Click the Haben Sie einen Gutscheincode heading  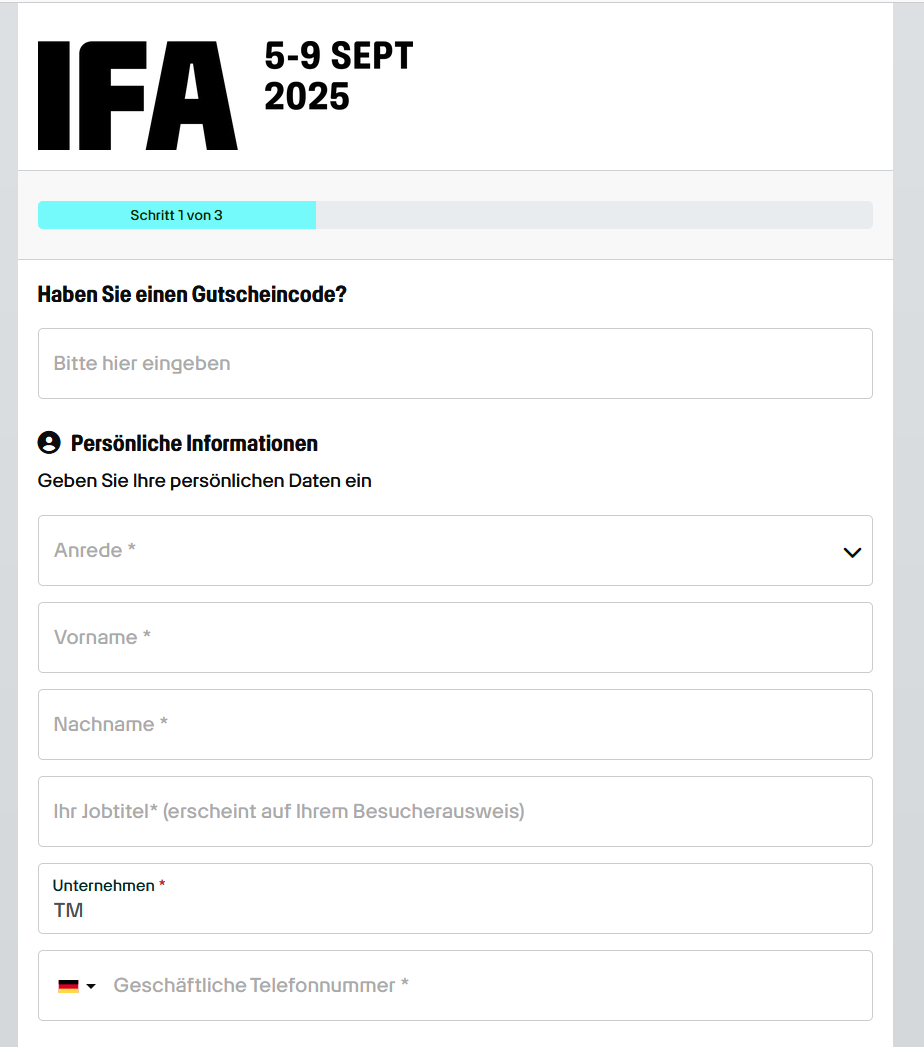(x=192, y=295)
